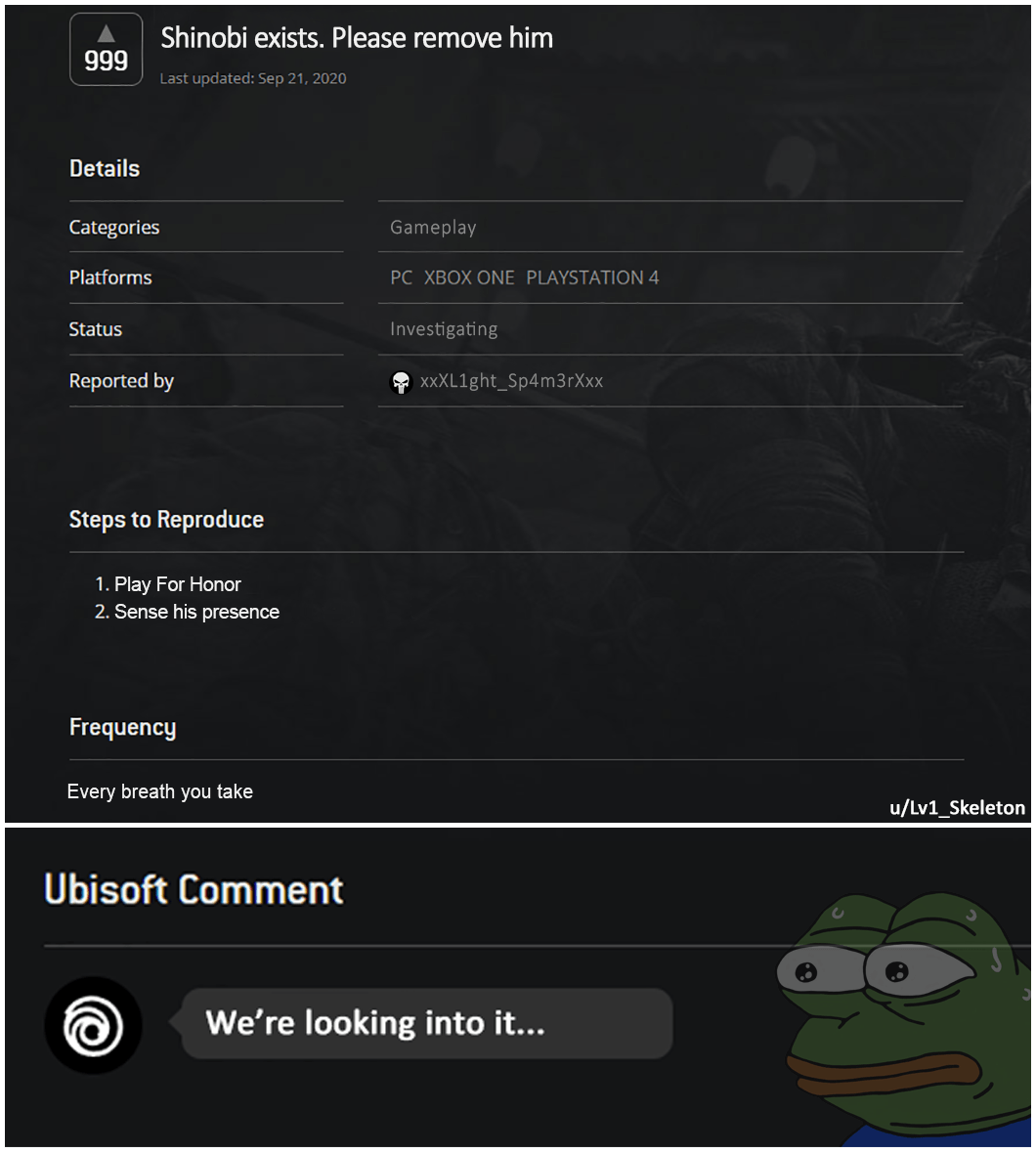1036x1153 pixels.
Task: Select the PC platform tag
Action: (x=401, y=278)
